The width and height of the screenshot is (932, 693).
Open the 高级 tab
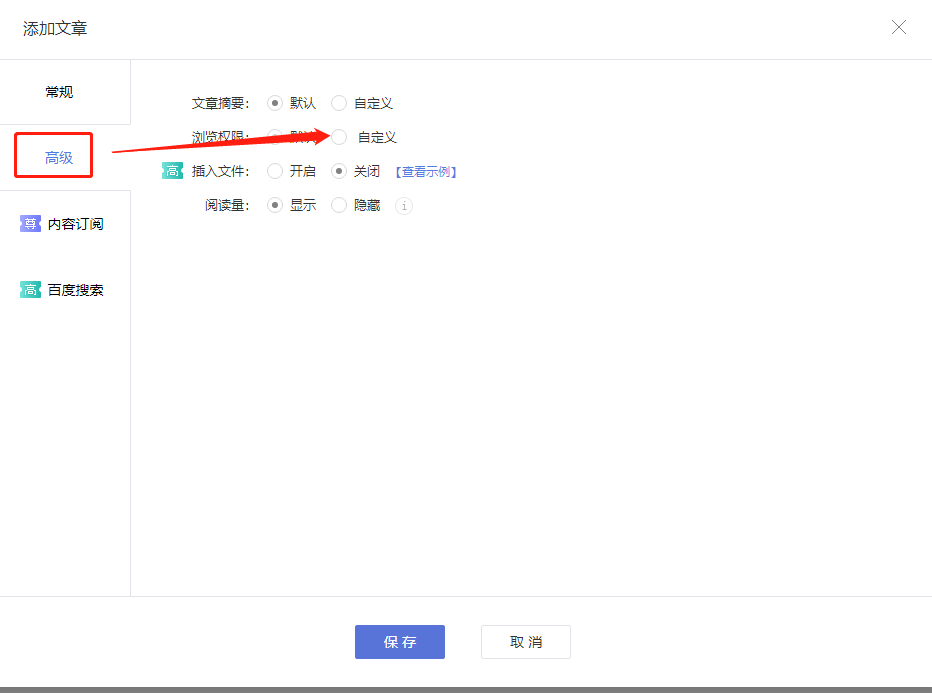pyautogui.click(x=58, y=158)
